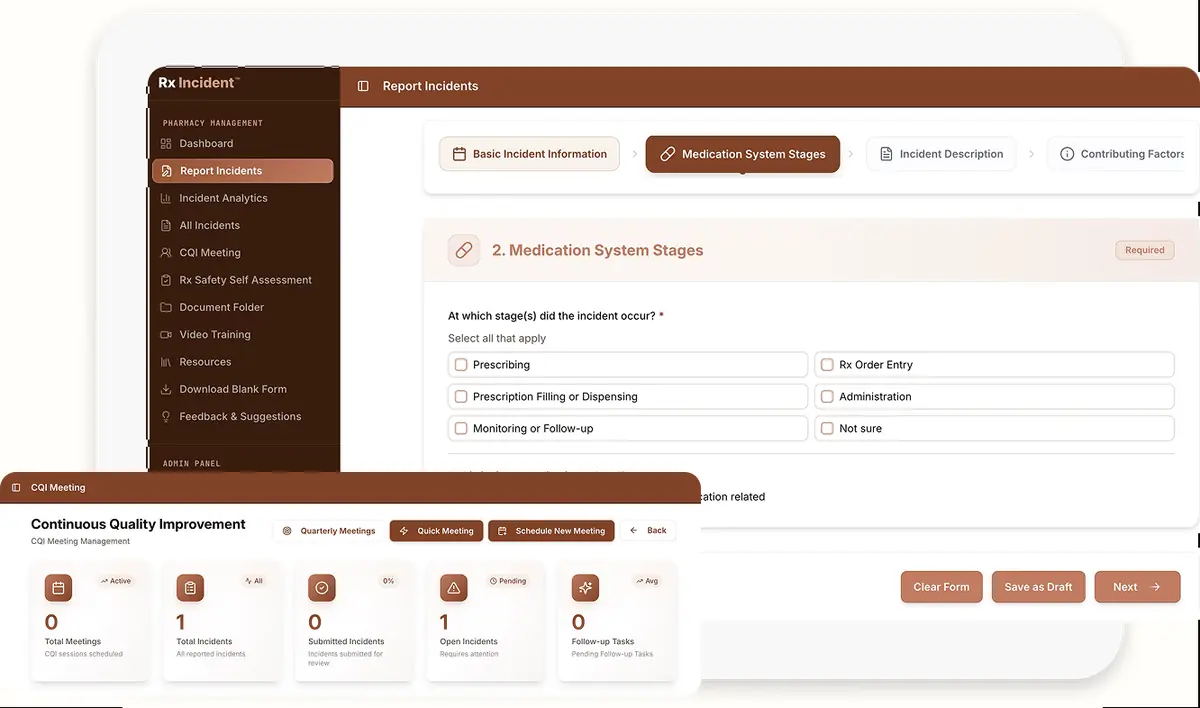Click the document icon in Incident Description step
The height and width of the screenshot is (708, 1200).
tap(886, 154)
